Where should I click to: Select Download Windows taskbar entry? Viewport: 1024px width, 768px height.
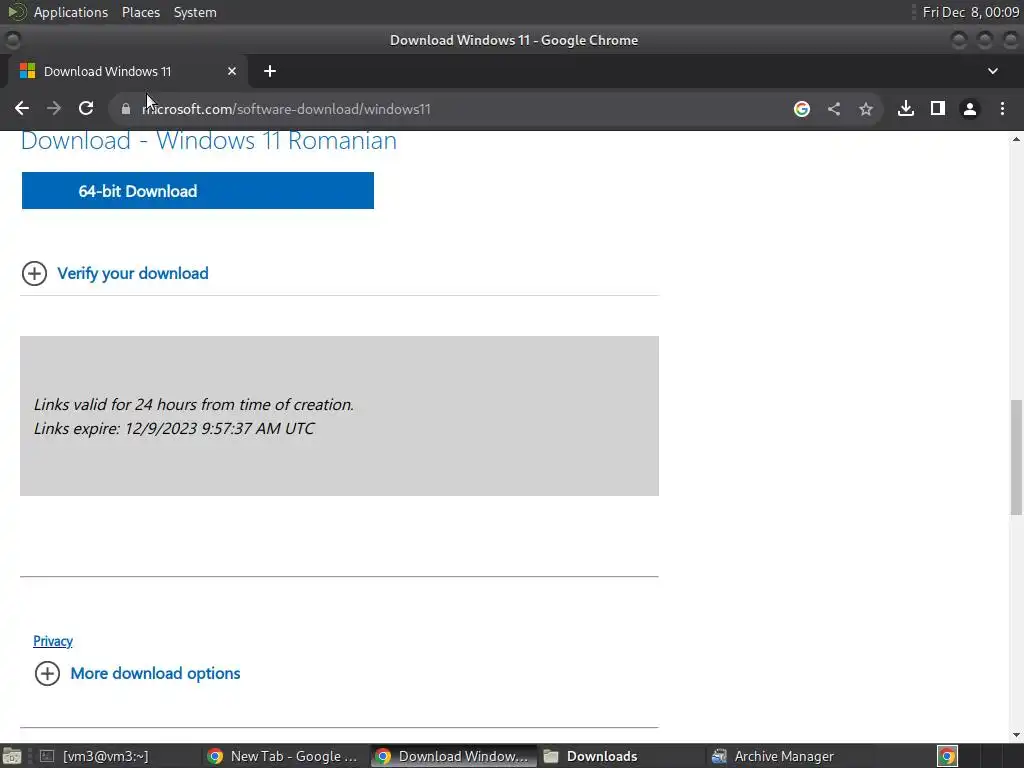pyautogui.click(x=454, y=756)
